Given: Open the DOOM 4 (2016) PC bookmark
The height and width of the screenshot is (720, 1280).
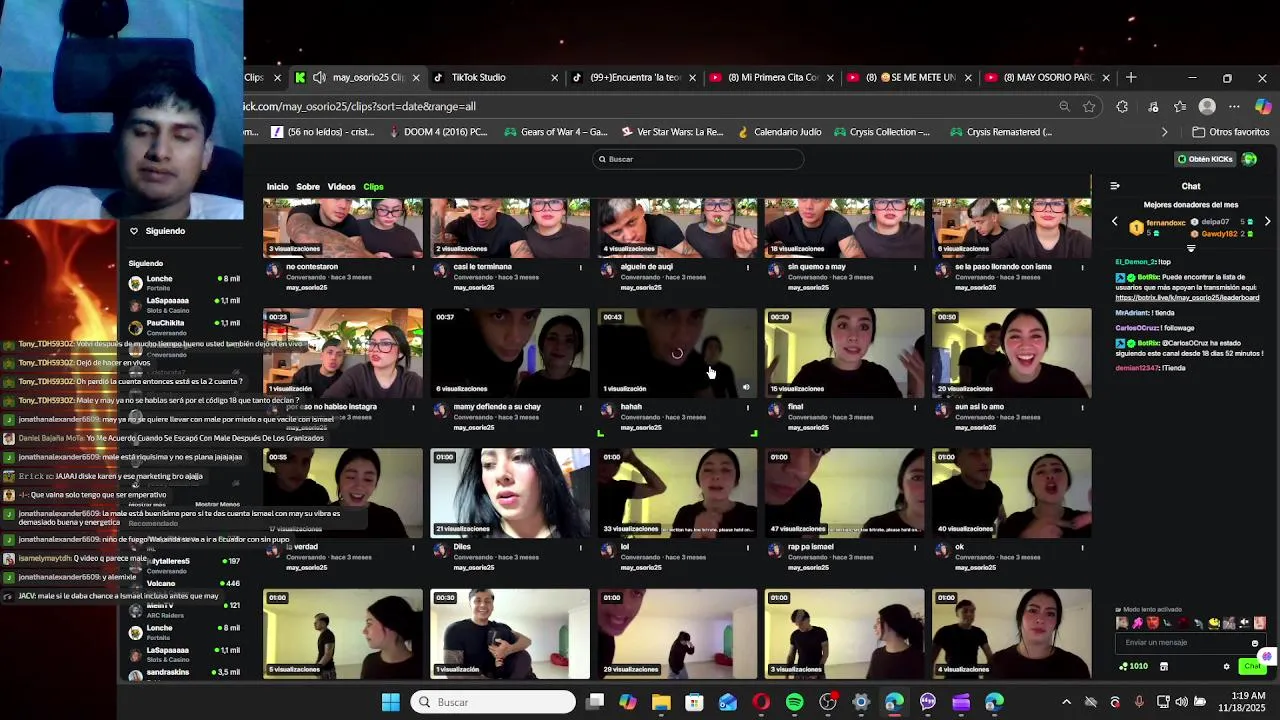Looking at the screenshot, I should [x=438, y=132].
